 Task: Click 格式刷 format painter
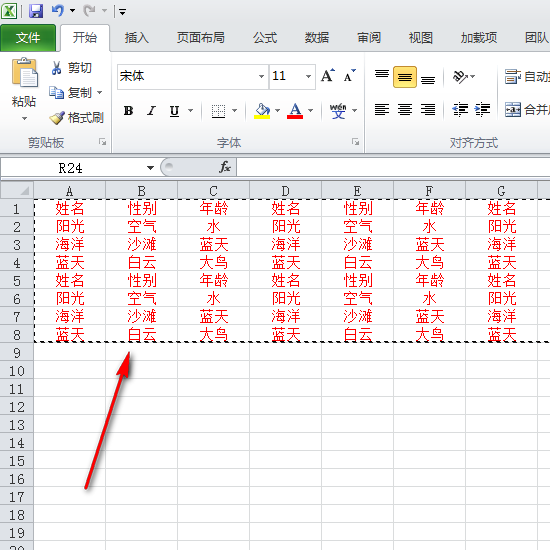coord(76,118)
